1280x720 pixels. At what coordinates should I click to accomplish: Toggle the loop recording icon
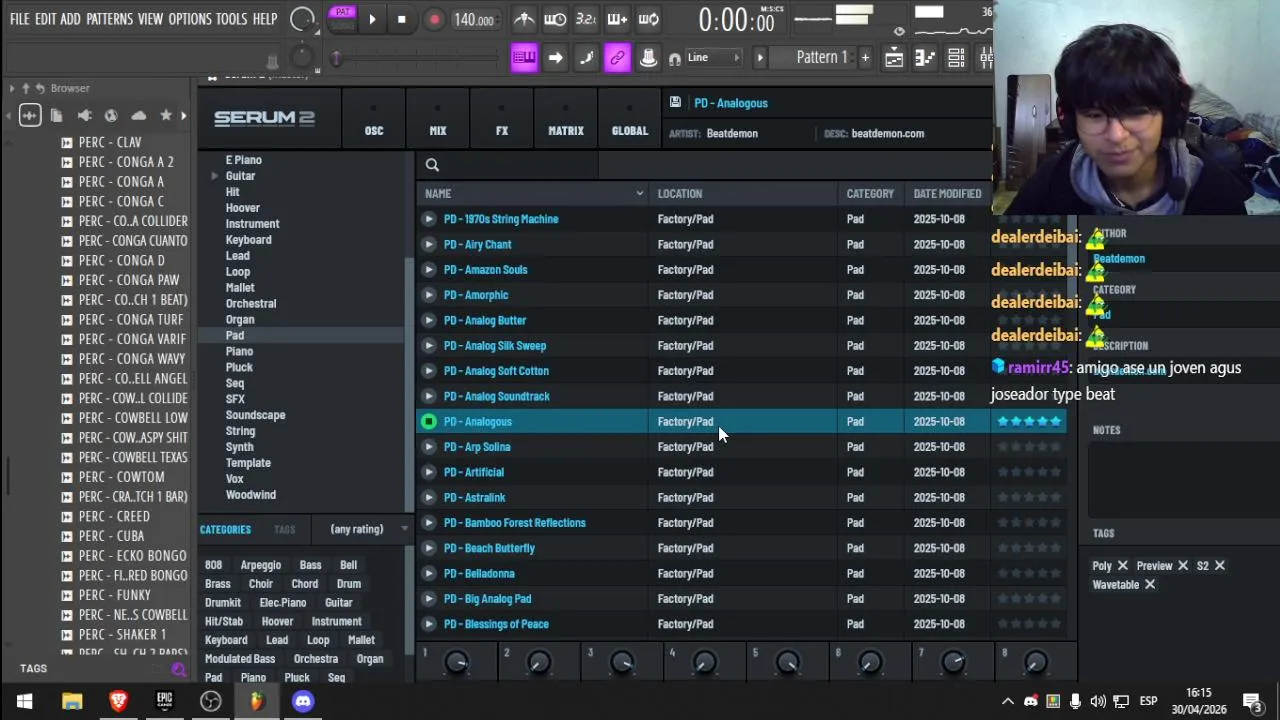click(x=648, y=19)
